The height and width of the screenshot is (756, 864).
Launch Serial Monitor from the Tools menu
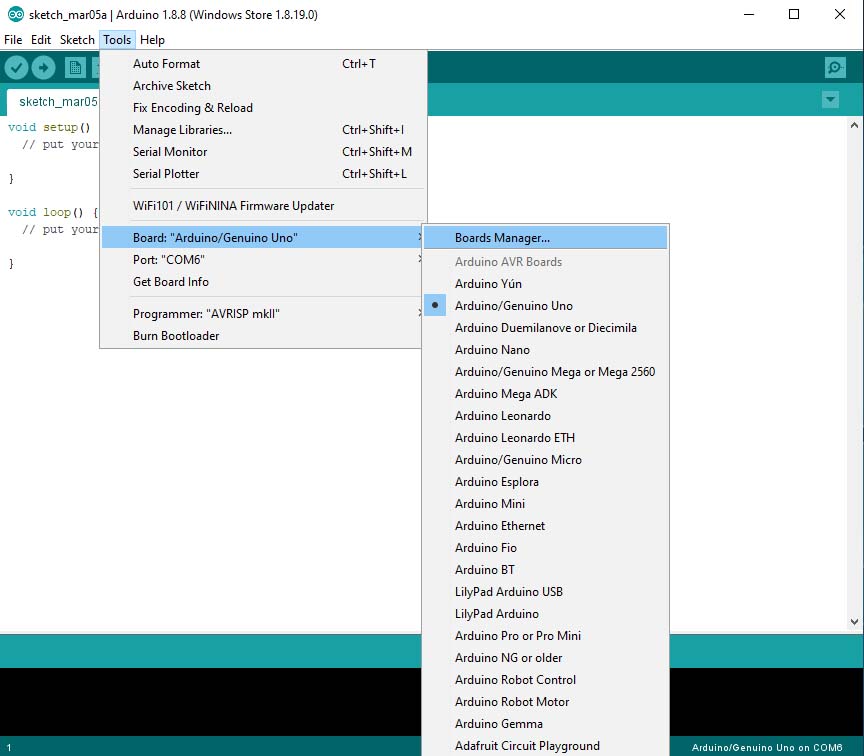pos(263,152)
